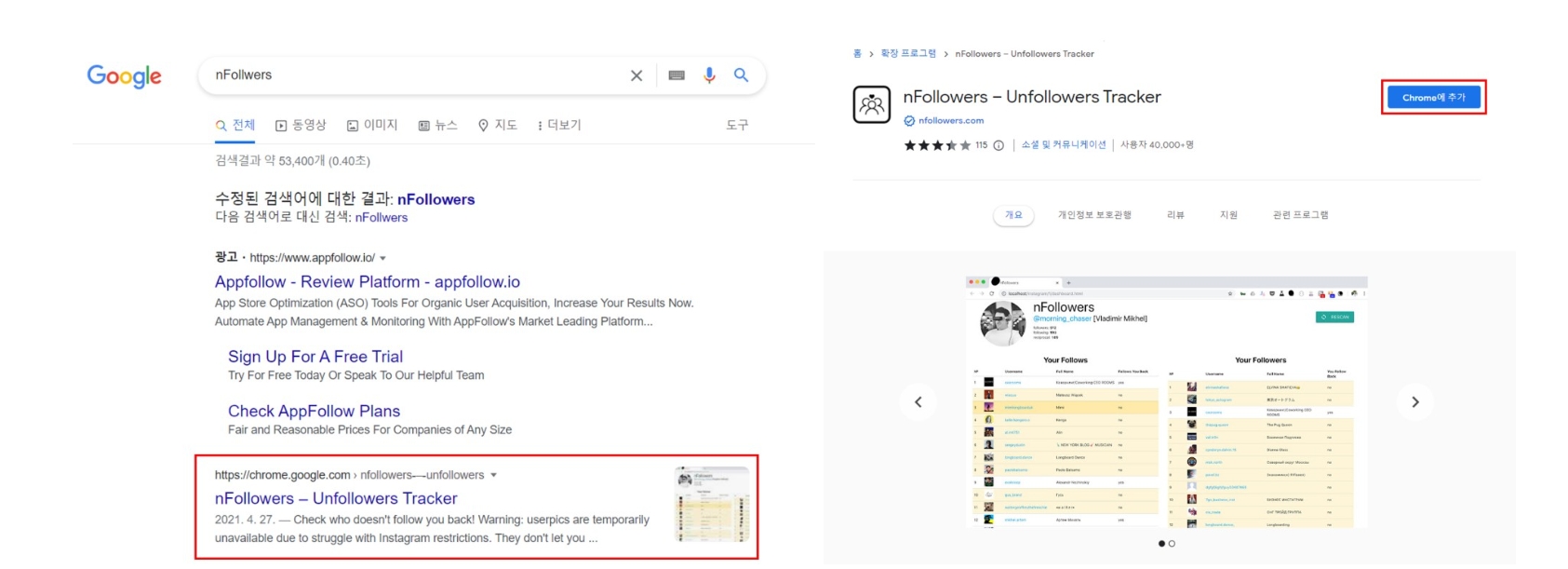Open the 지원 tab

tap(1228, 215)
